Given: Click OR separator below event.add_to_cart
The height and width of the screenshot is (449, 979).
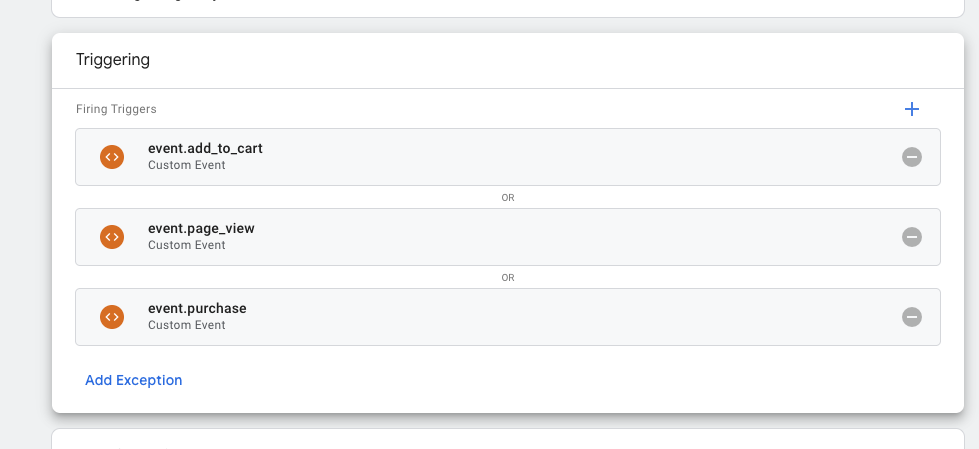Looking at the screenshot, I should [x=508, y=198].
